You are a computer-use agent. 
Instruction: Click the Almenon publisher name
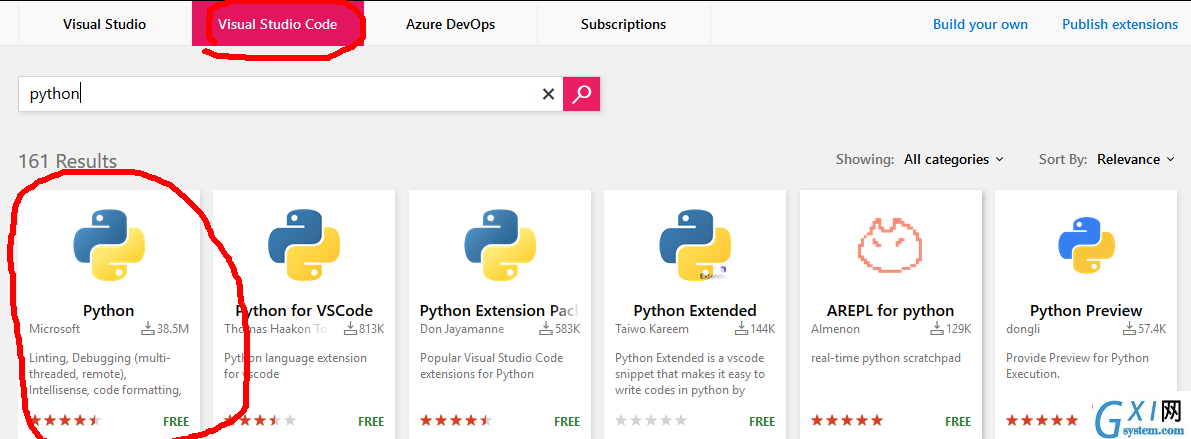(836, 329)
